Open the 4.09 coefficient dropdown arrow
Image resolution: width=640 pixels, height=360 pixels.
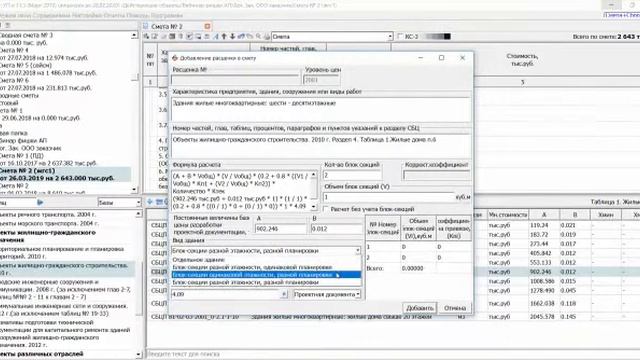[284, 294]
